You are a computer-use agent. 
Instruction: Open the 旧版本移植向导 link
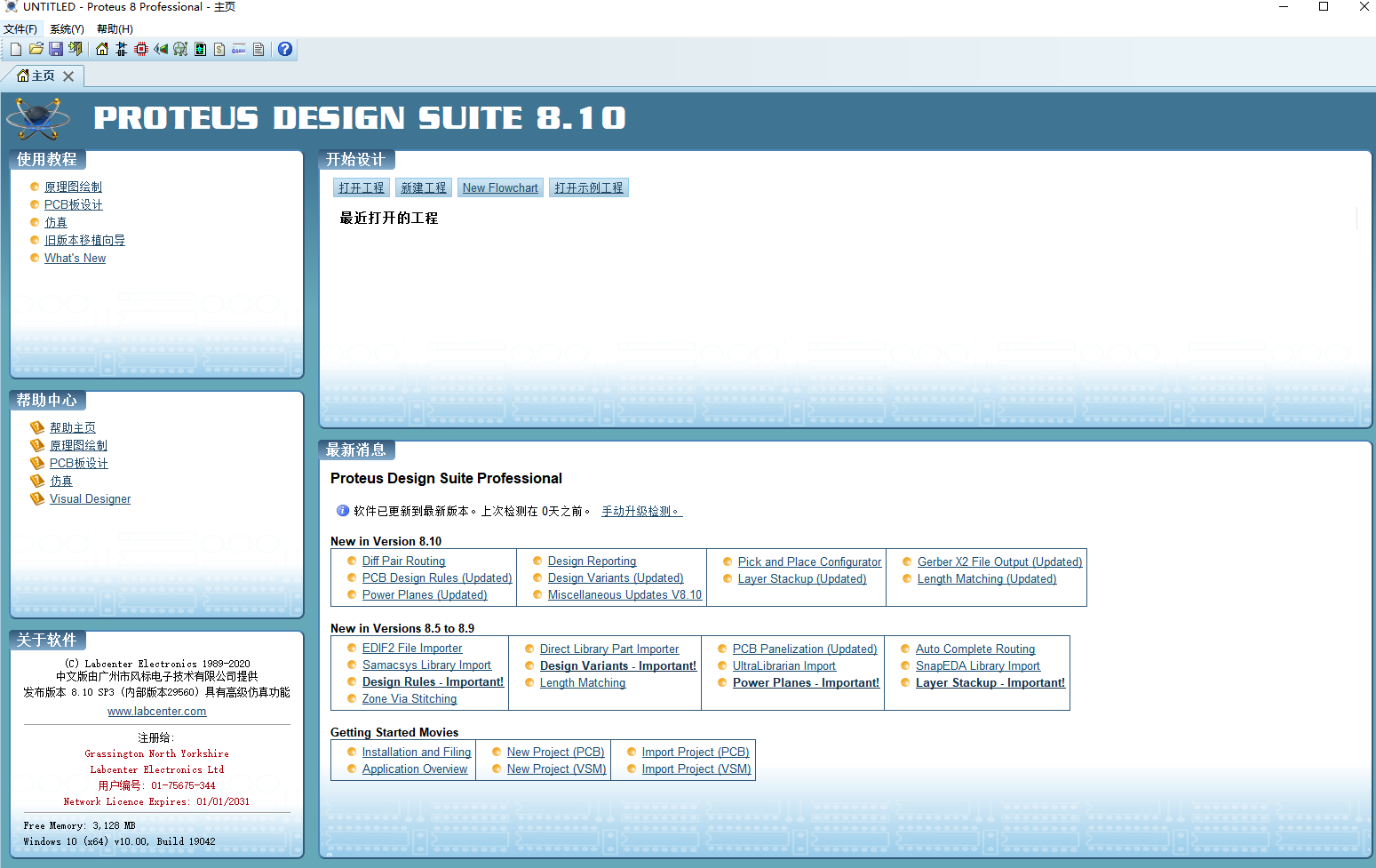click(x=84, y=240)
